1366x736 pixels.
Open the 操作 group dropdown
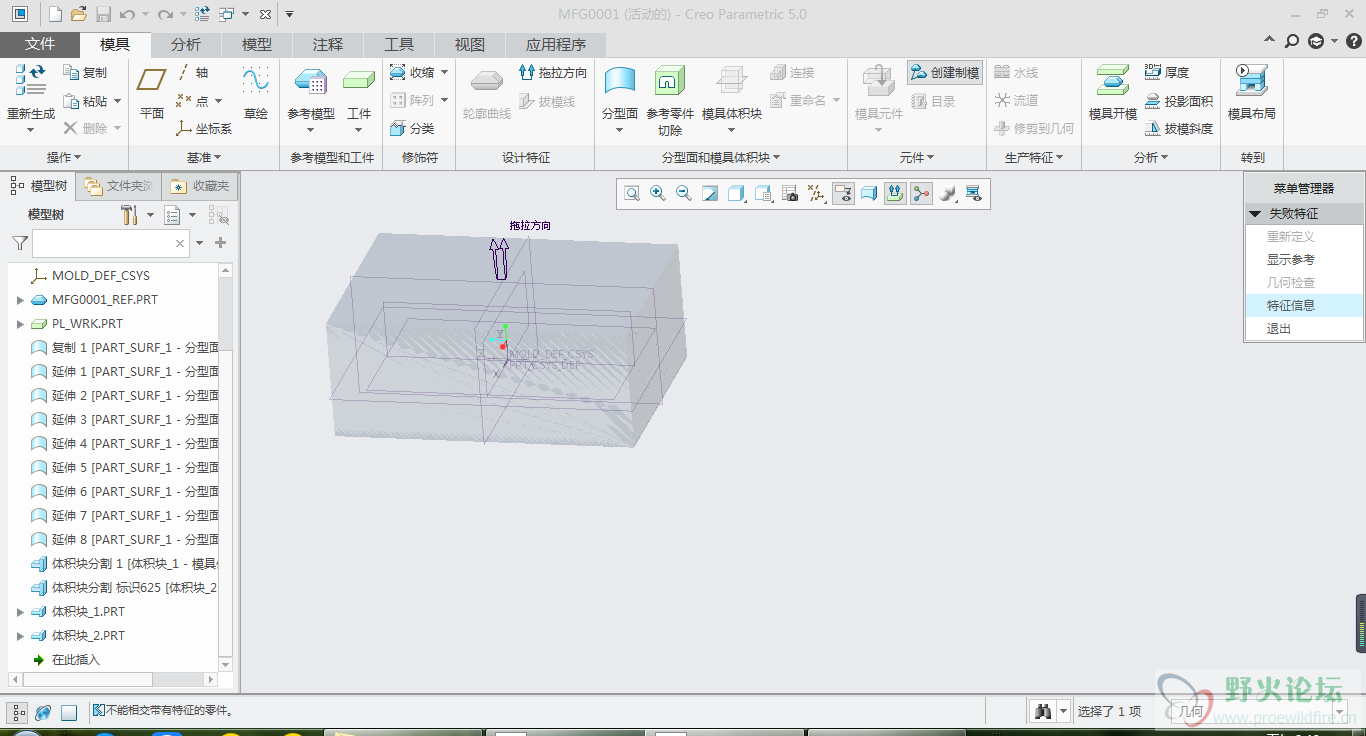coord(64,157)
